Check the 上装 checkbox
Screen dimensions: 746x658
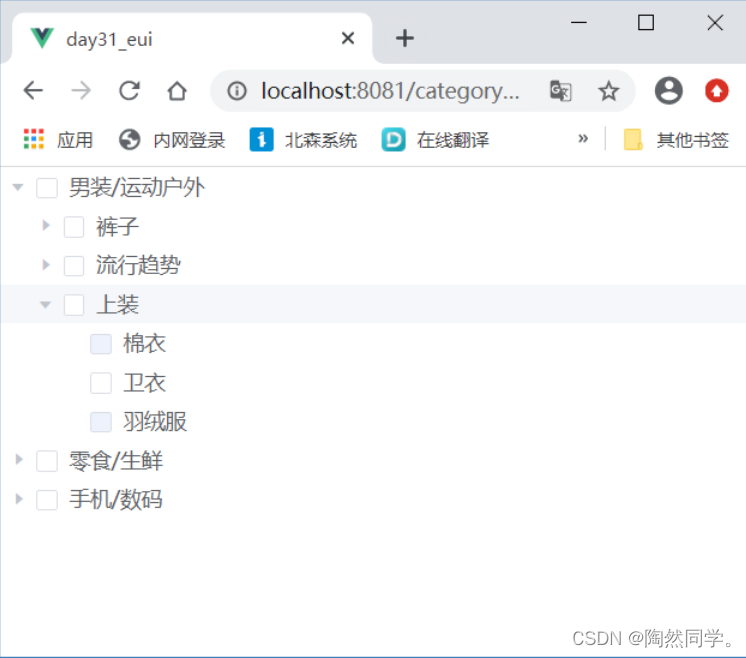(74, 305)
